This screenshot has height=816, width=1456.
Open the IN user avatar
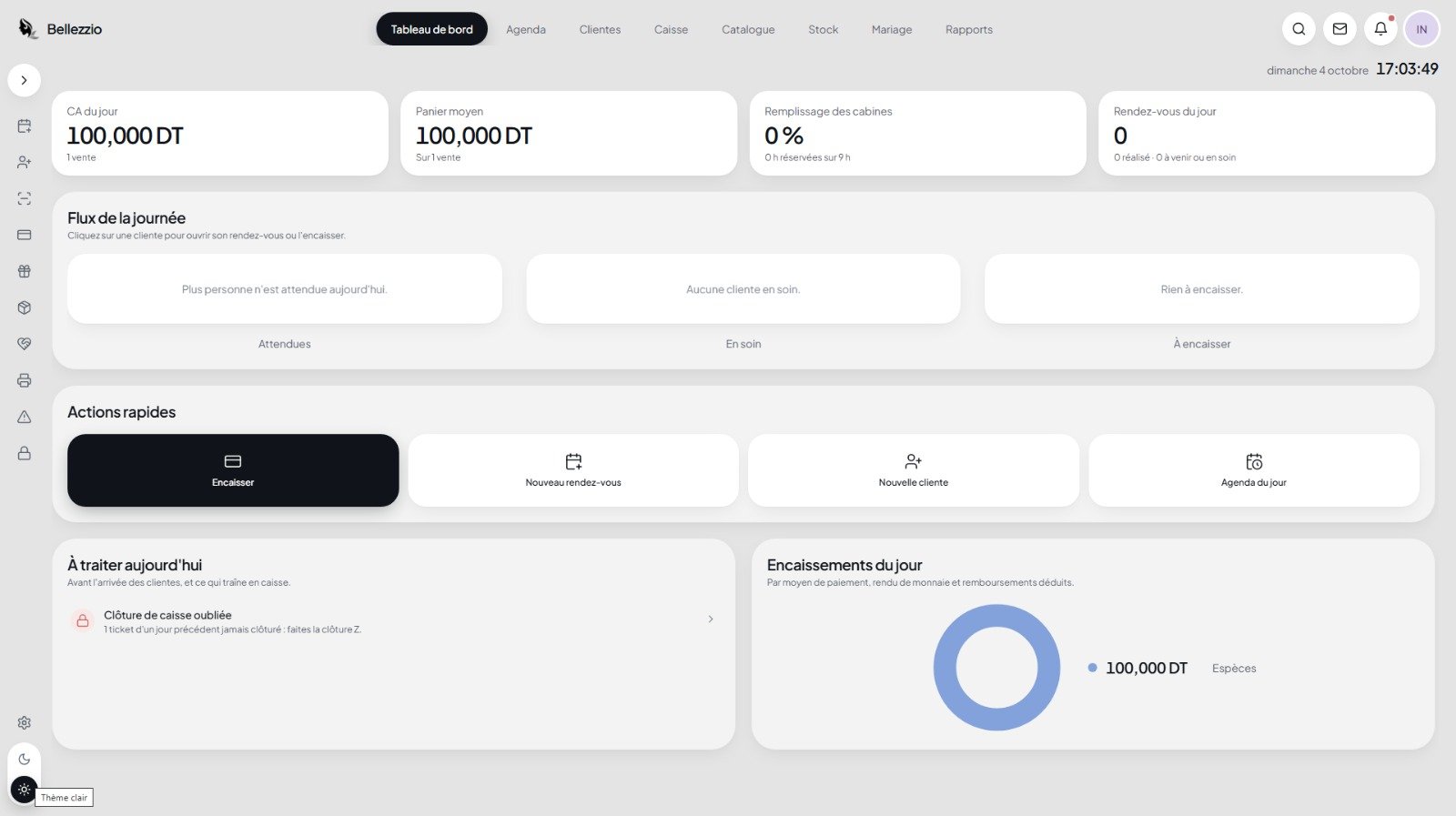(x=1421, y=29)
